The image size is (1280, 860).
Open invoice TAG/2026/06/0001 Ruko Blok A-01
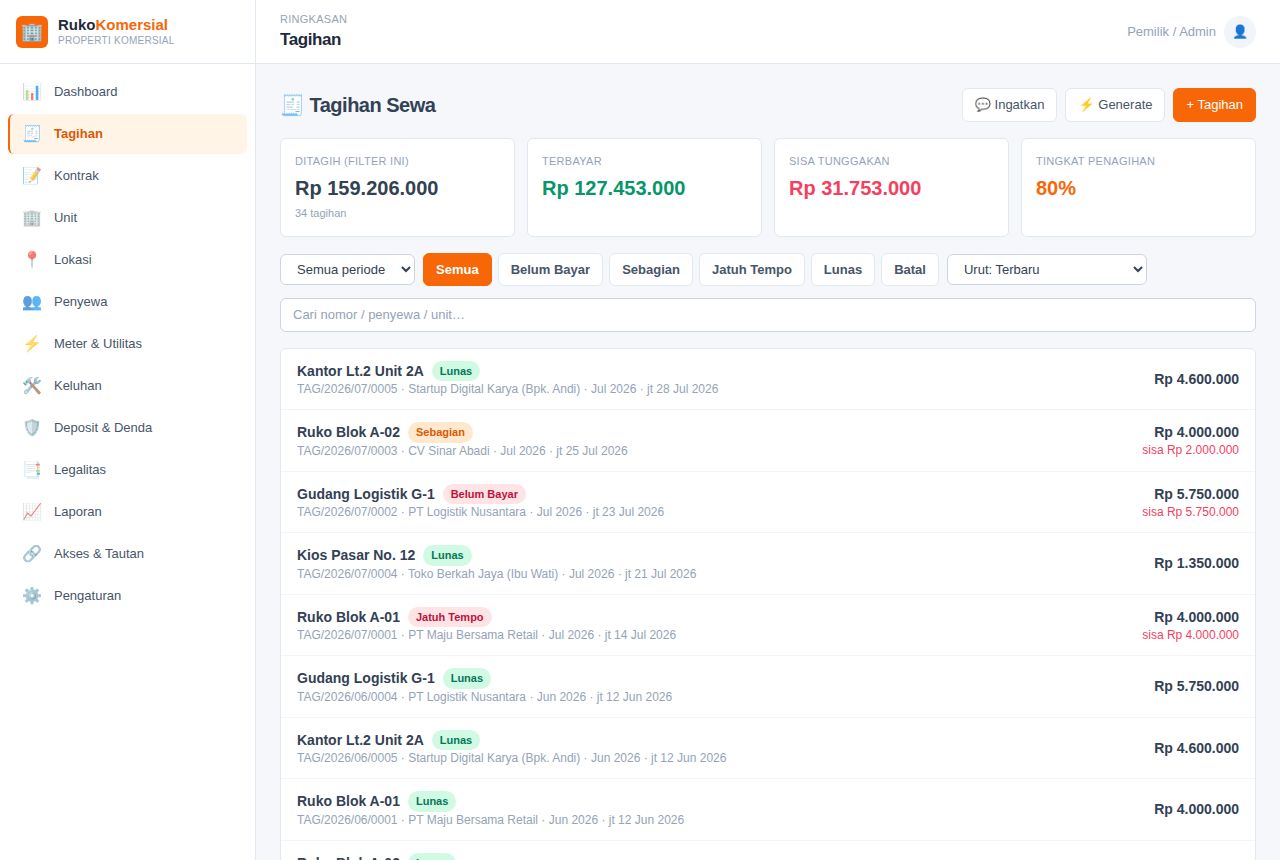pos(768,810)
